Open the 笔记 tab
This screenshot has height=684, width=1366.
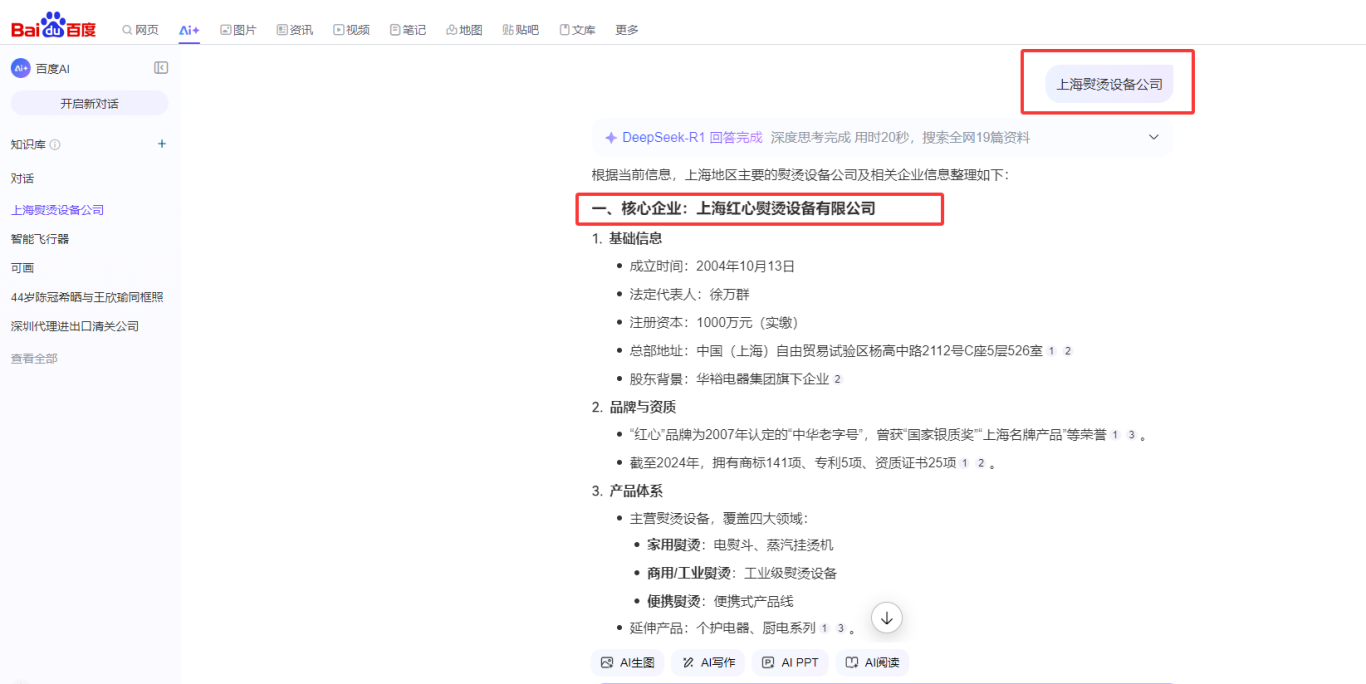408,30
